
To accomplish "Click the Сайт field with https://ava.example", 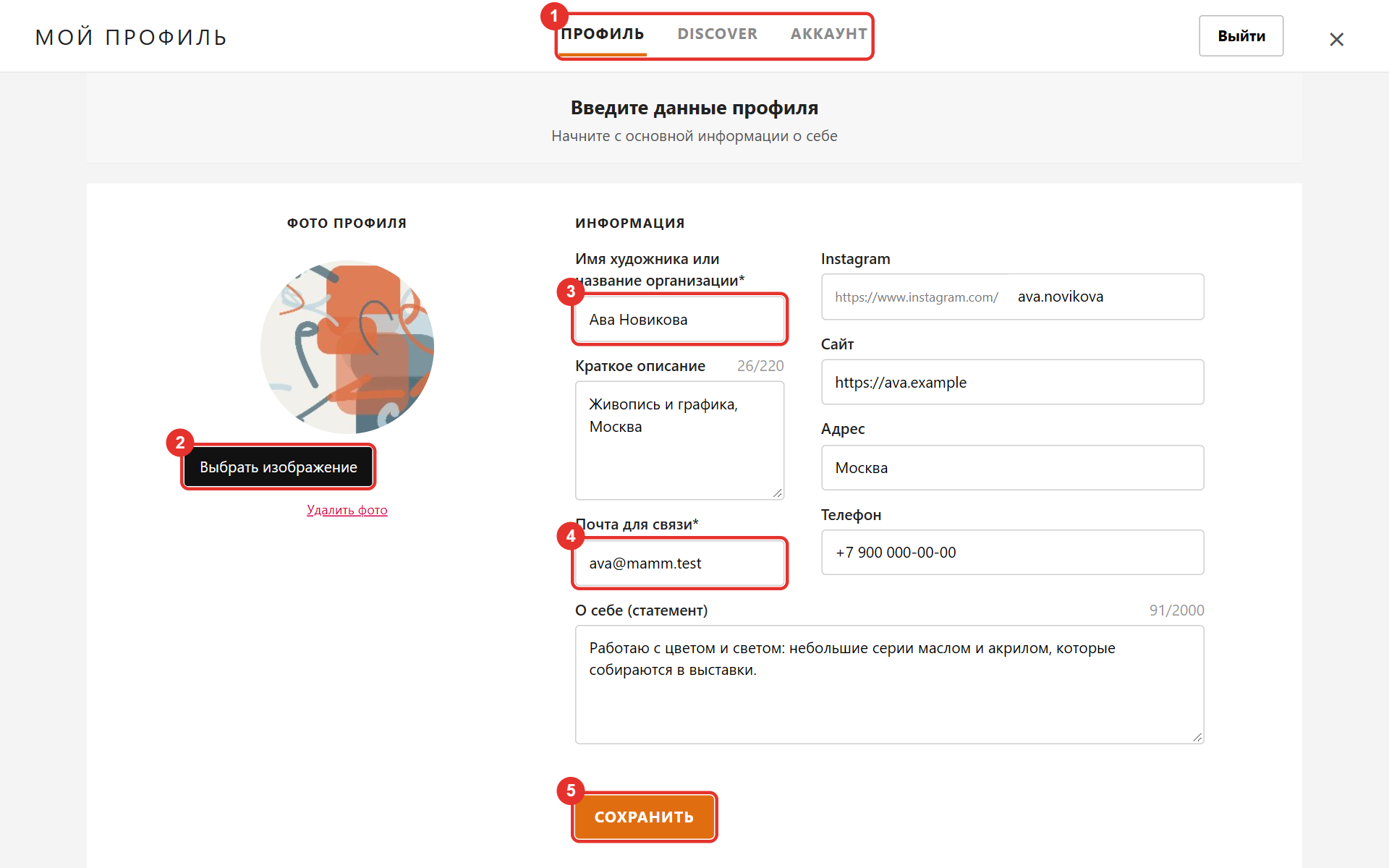I will (1013, 382).
